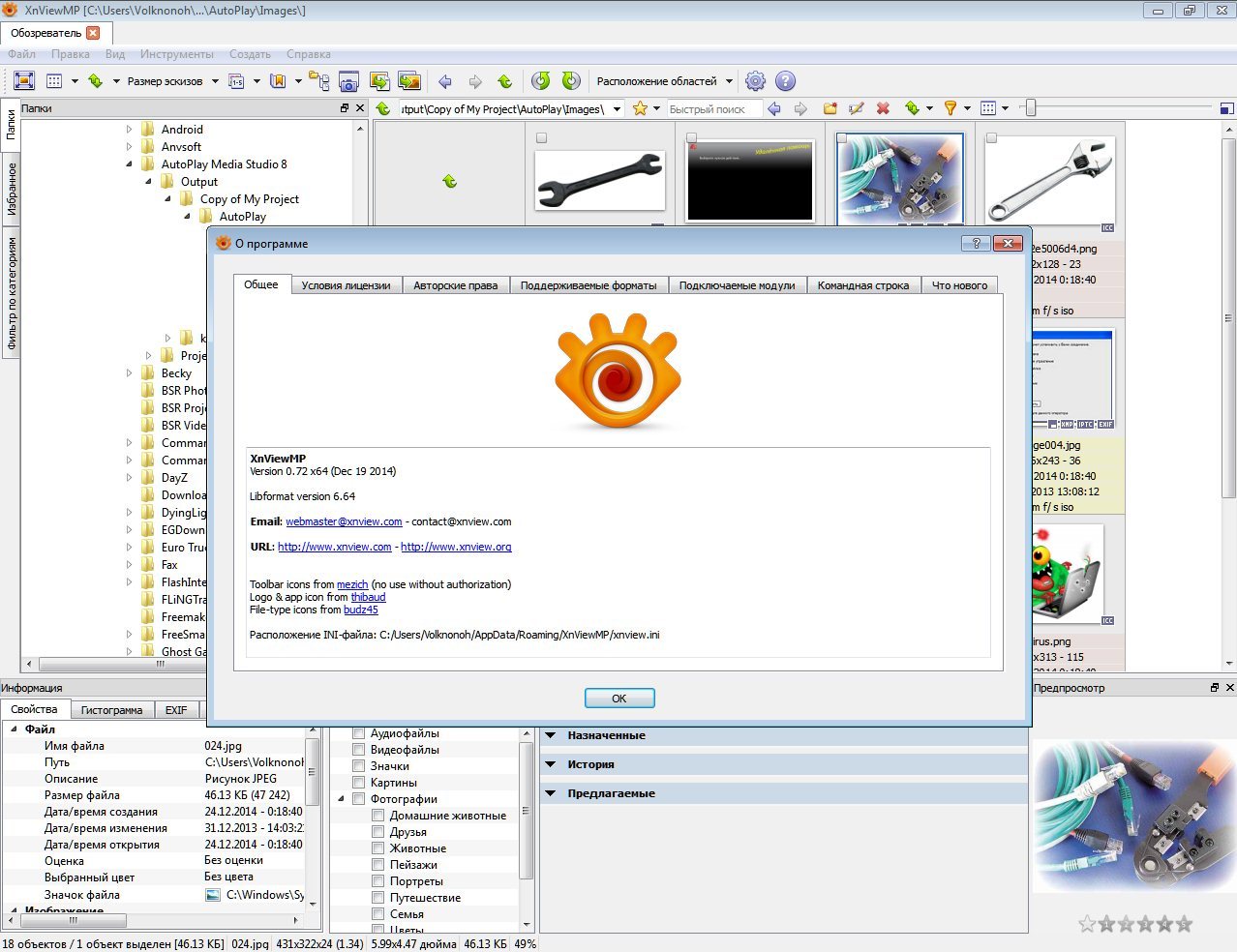This screenshot has height=952, width=1237.
Task: Click the green up arrow left of address bar
Action: 383,108
